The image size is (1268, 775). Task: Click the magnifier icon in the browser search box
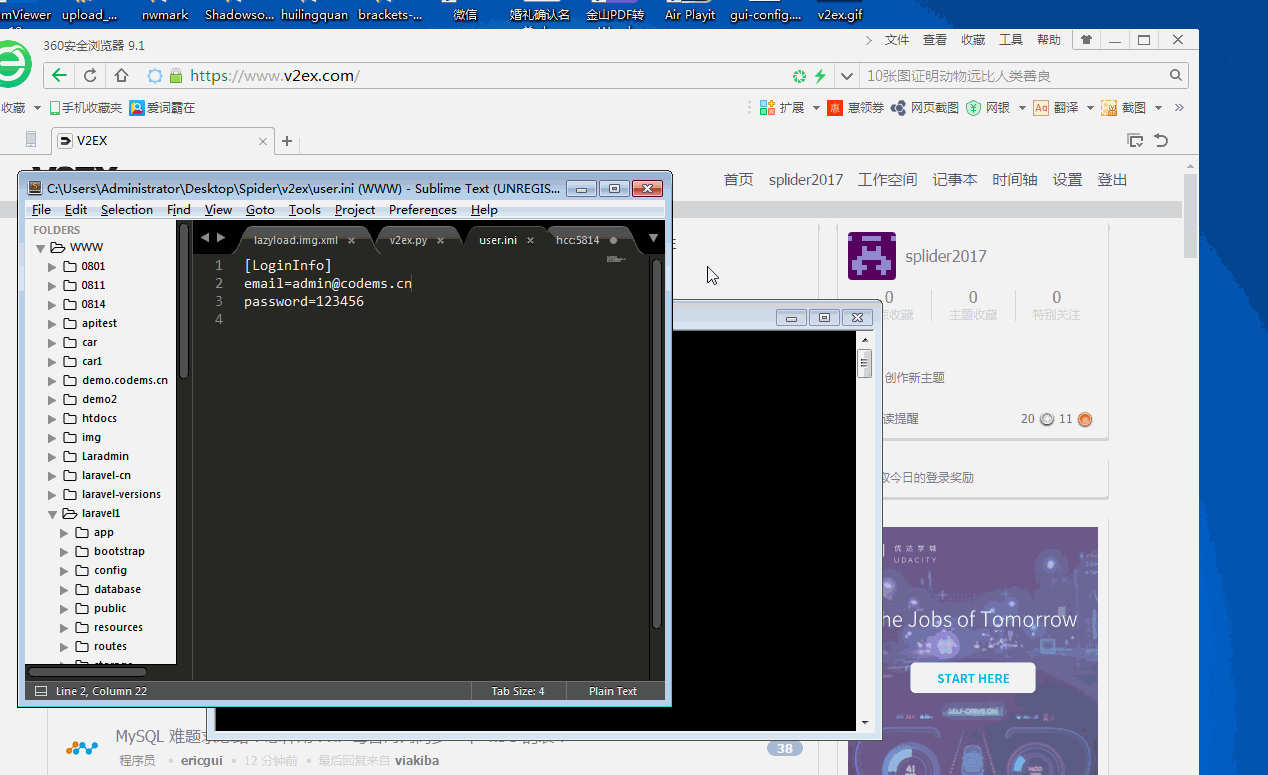1176,76
